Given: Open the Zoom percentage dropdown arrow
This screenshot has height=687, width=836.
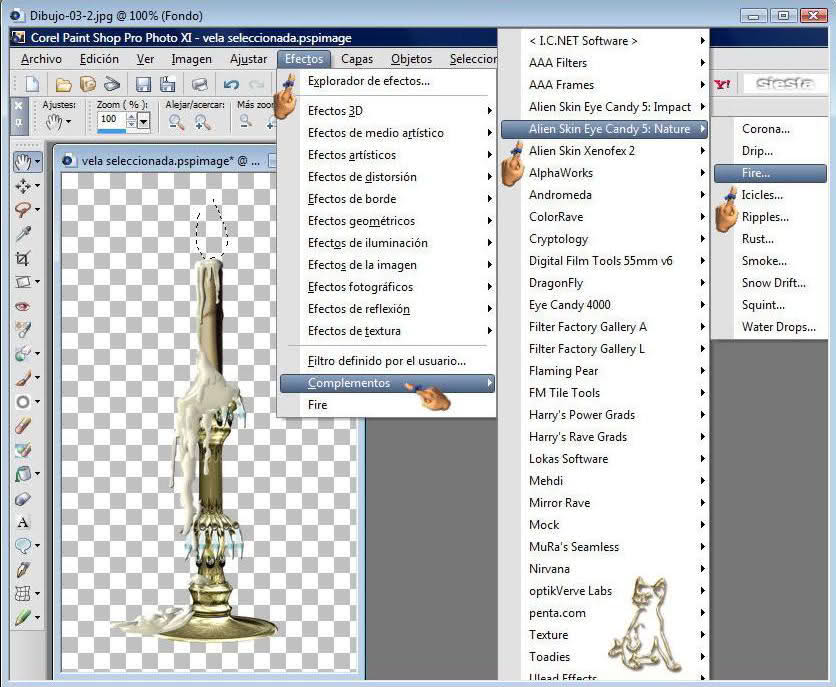Looking at the screenshot, I should [x=143, y=121].
